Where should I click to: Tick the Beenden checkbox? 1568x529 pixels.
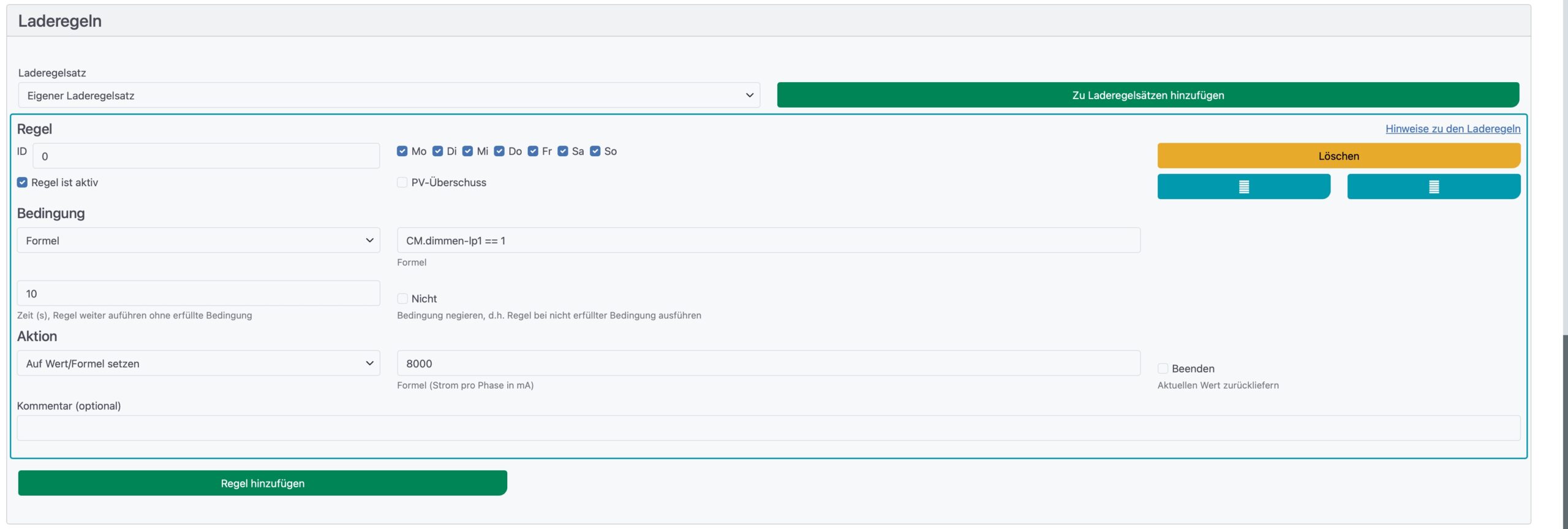[1163, 369]
